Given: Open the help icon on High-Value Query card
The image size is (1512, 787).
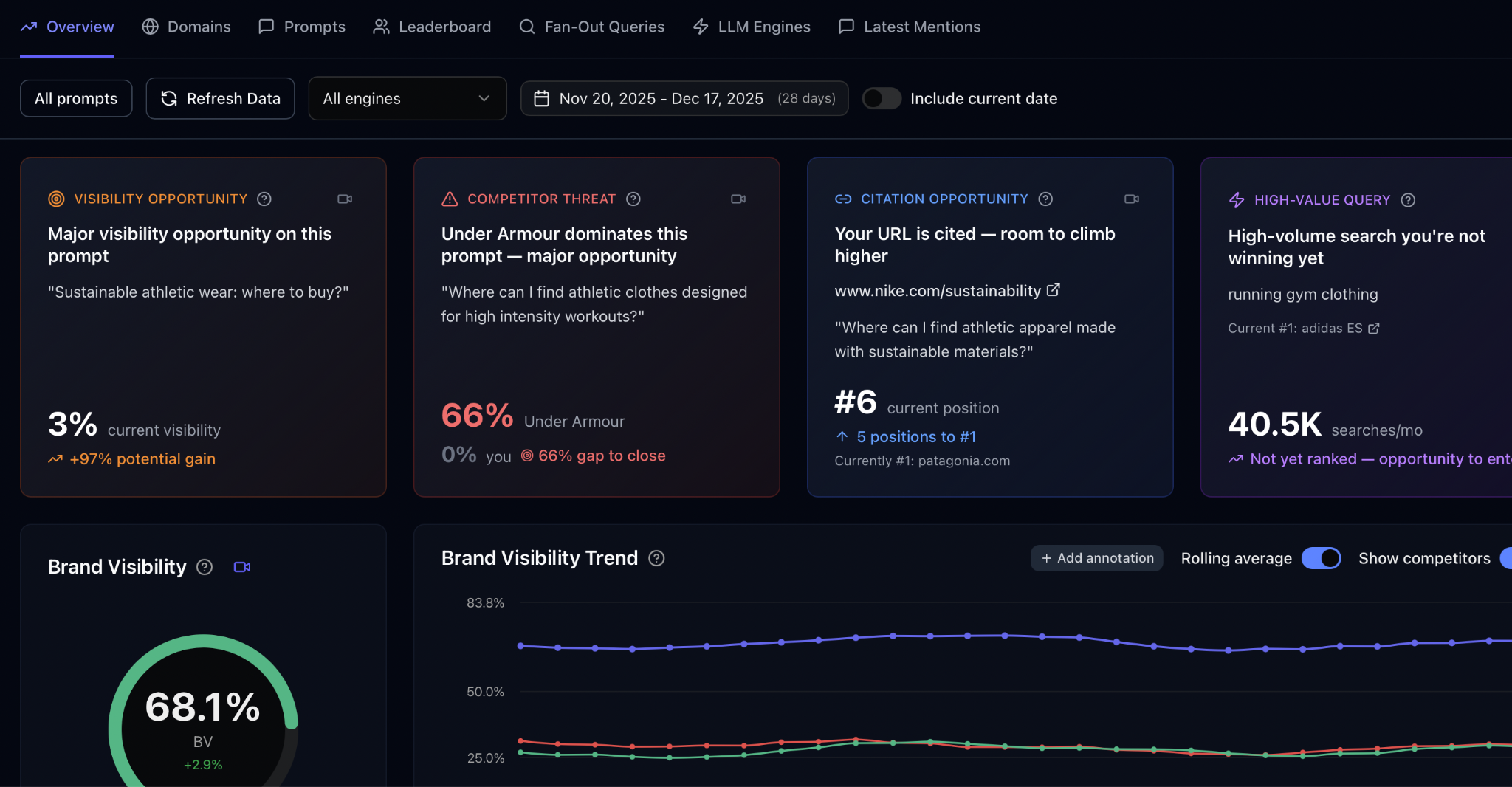Looking at the screenshot, I should pyautogui.click(x=1409, y=199).
